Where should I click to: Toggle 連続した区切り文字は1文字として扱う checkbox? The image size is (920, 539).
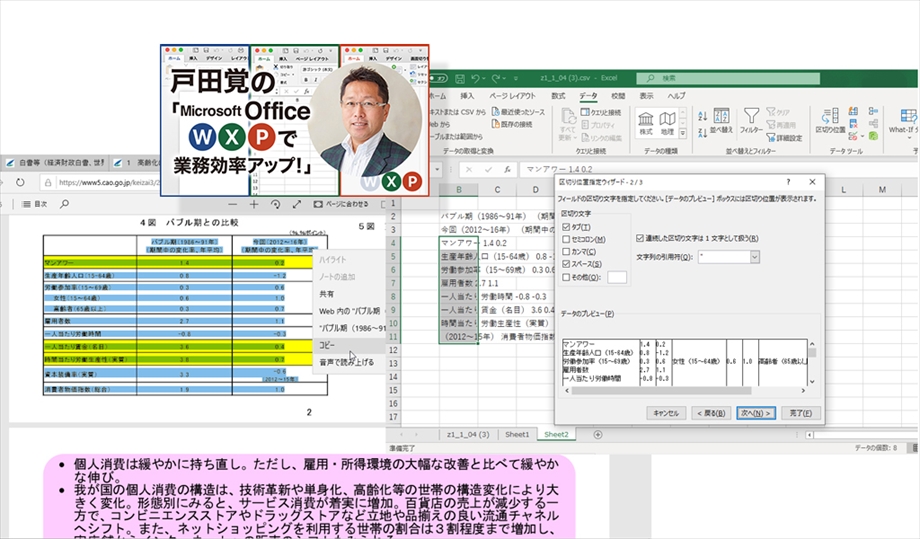[x=640, y=238]
